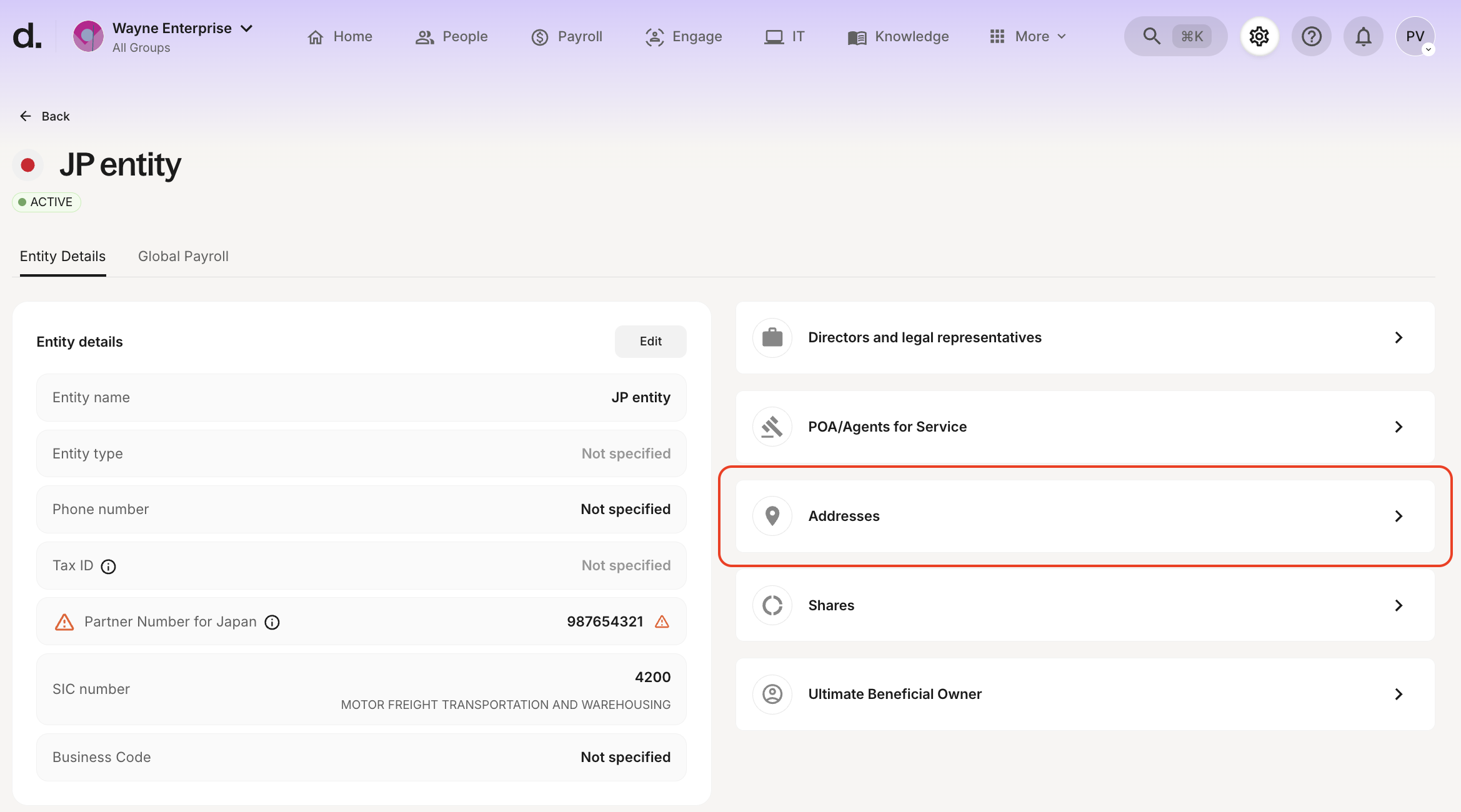Open the Shares section

(1085, 605)
